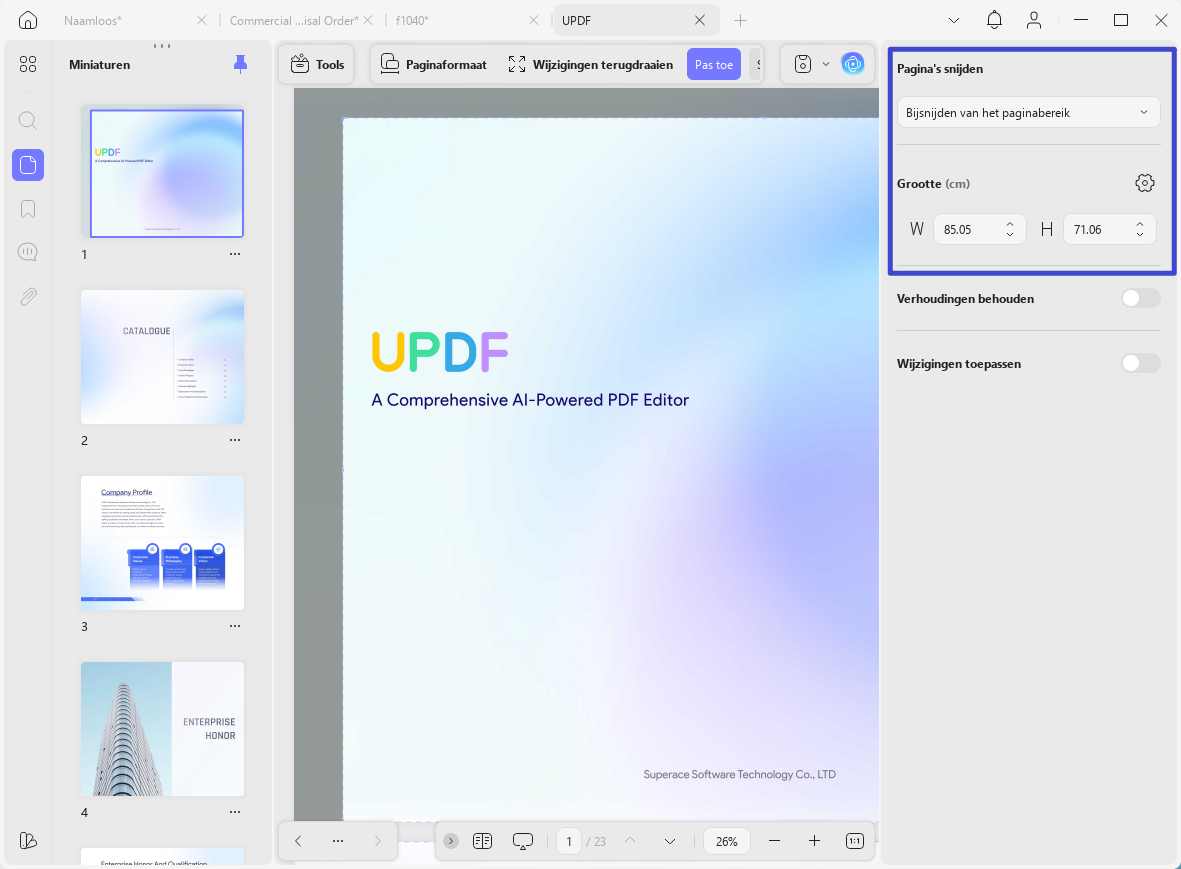Open the Tools menu
The height and width of the screenshot is (869, 1181).
[317, 65]
